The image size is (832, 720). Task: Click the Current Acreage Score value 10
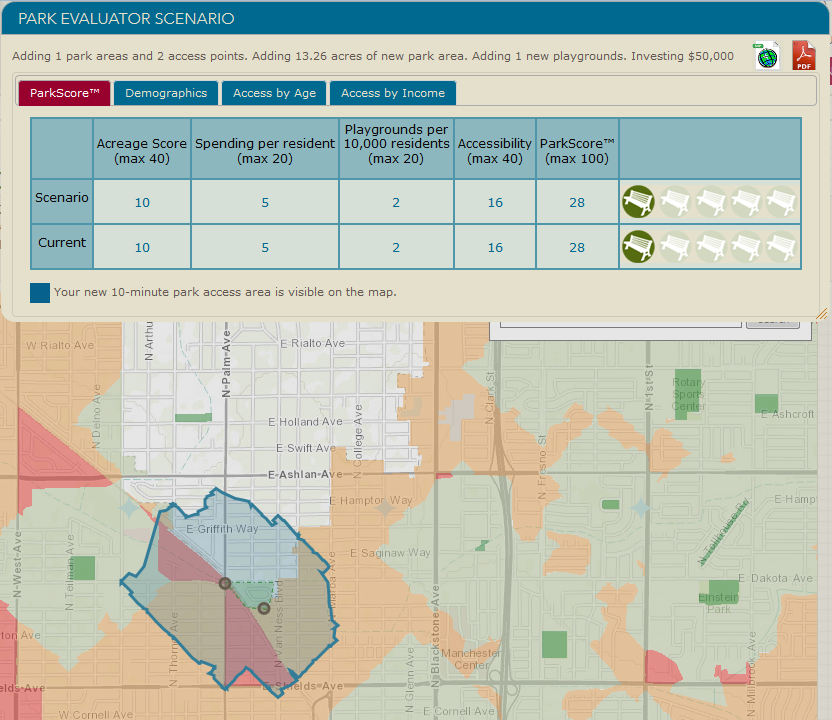point(142,247)
